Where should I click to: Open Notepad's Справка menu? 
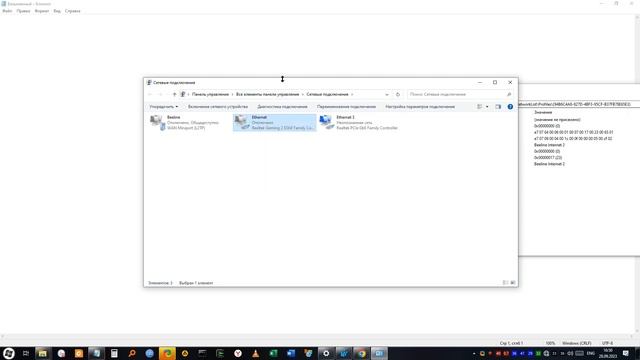pyautogui.click(x=73, y=11)
